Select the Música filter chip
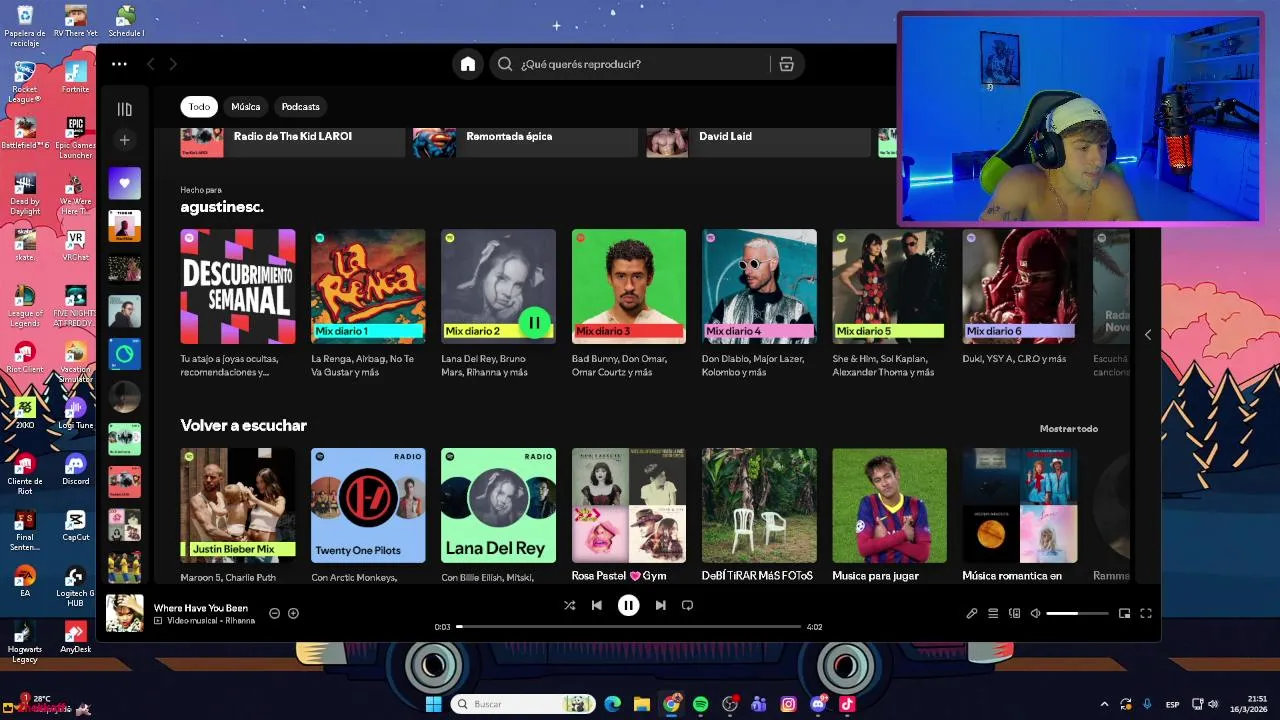 pyautogui.click(x=245, y=107)
